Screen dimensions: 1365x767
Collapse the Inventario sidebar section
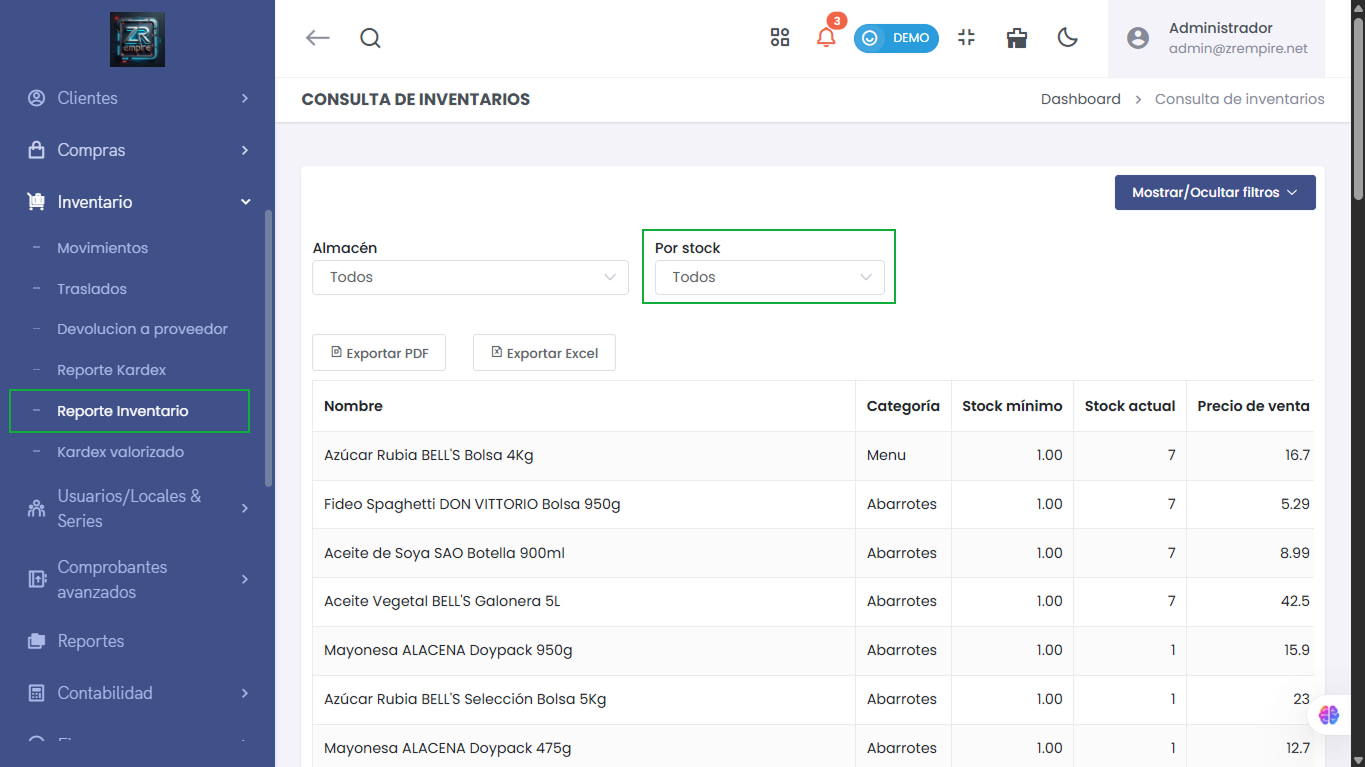click(138, 202)
